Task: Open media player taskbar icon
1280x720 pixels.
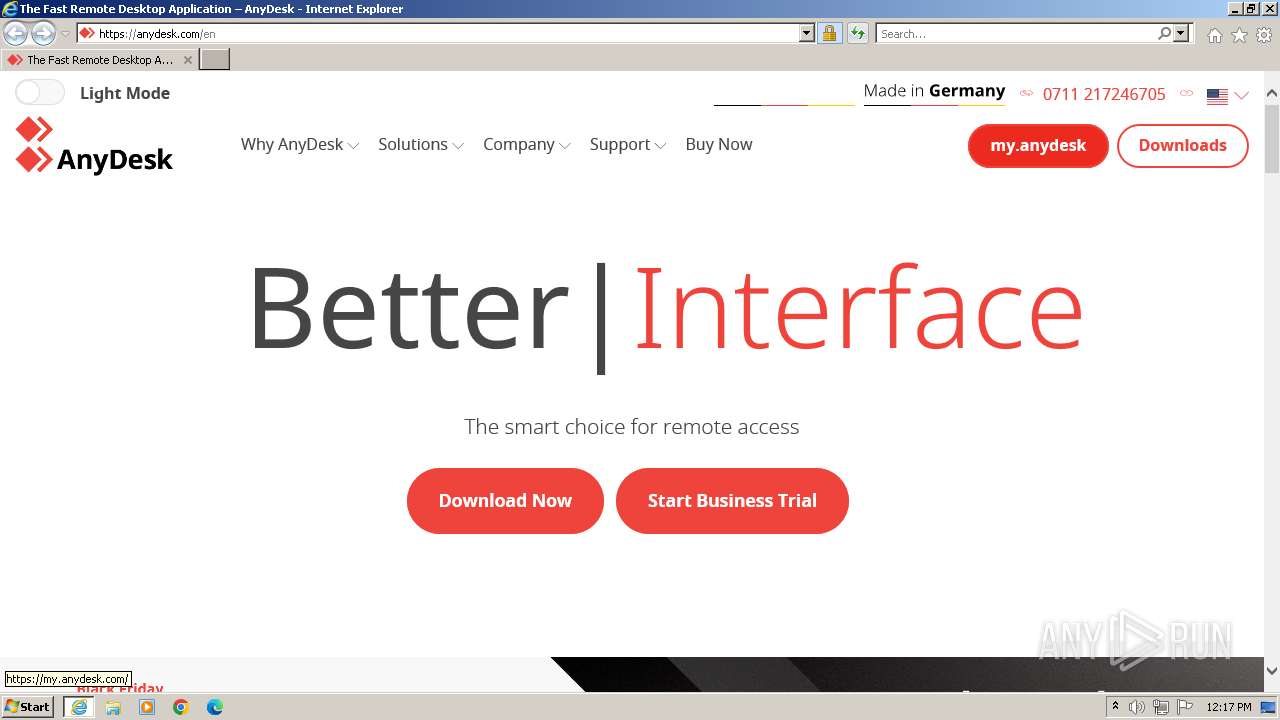Action: coord(147,707)
